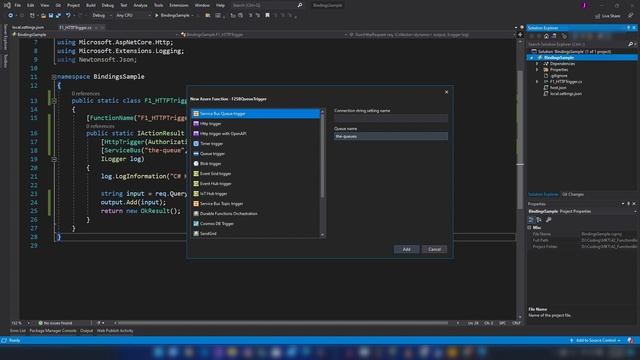This screenshot has height=360, width=640.
Task: Select .gitignore in Solution Explorer
Action: (559, 76)
